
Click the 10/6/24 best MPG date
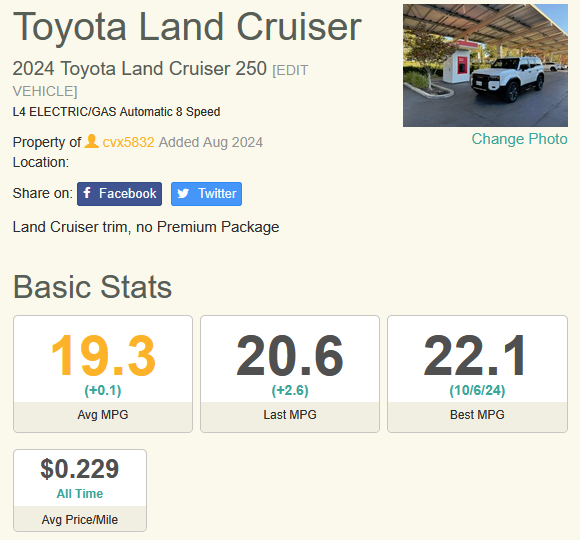click(x=477, y=391)
